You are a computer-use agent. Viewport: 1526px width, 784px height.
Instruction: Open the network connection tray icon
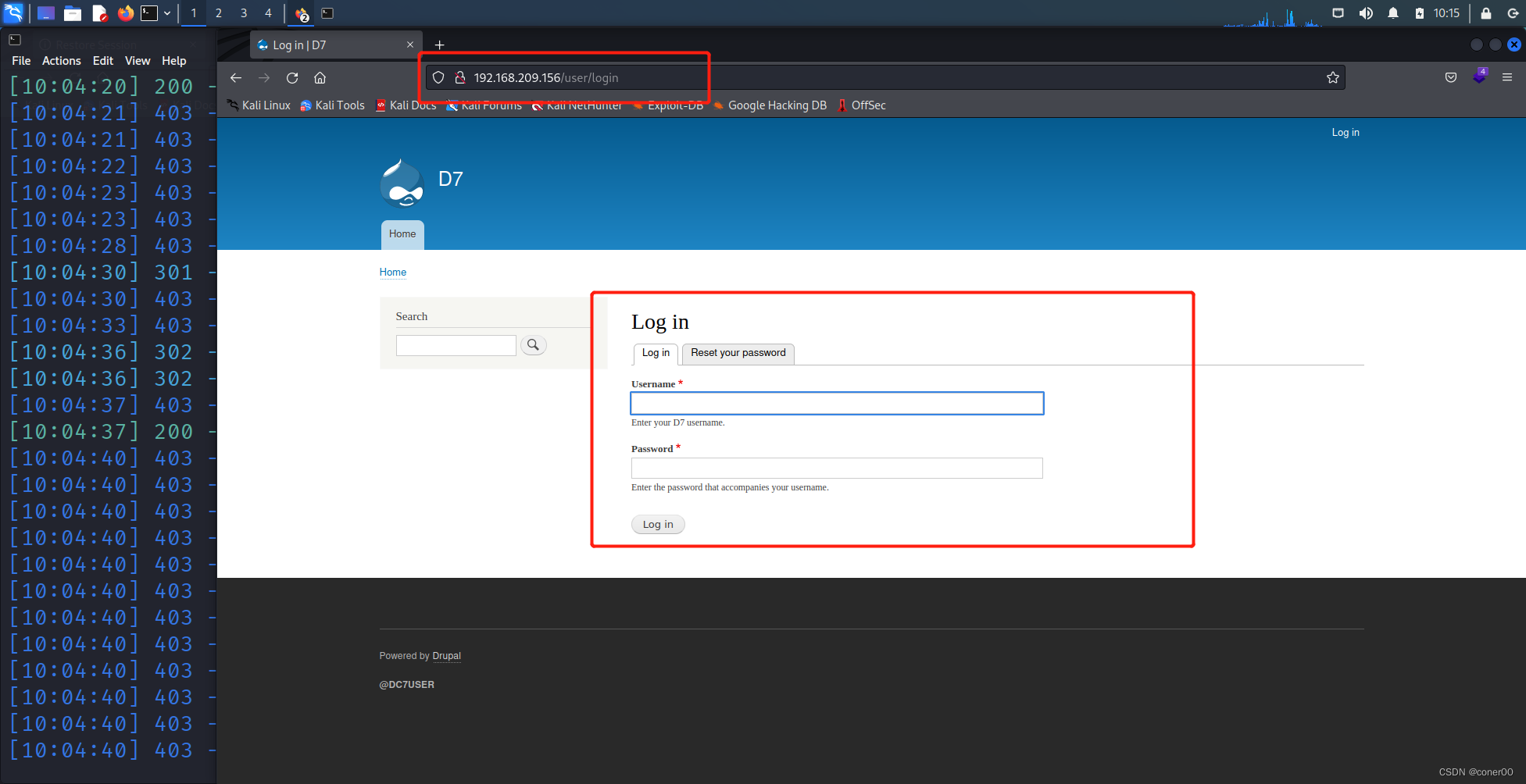[x=1338, y=13]
